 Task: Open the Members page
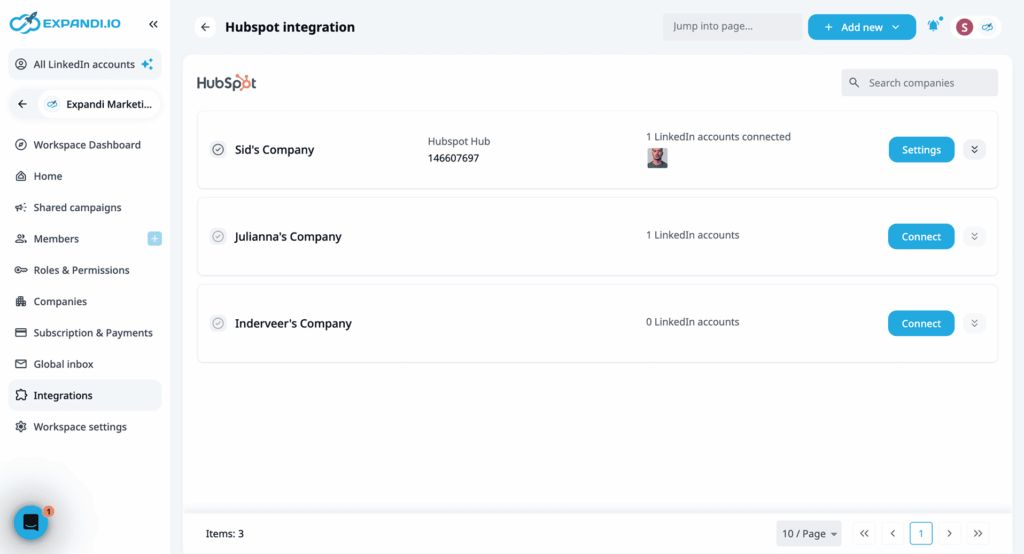point(56,238)
